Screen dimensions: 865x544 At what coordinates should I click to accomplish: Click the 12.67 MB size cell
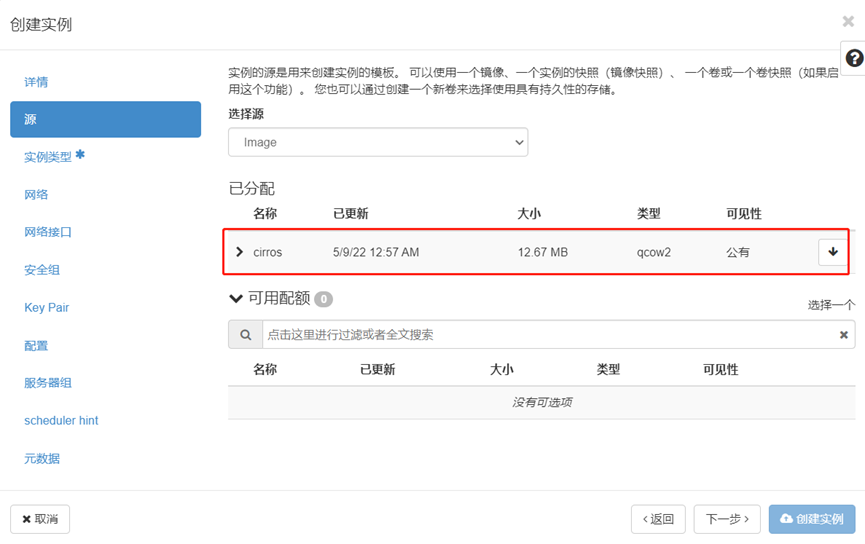543,252
